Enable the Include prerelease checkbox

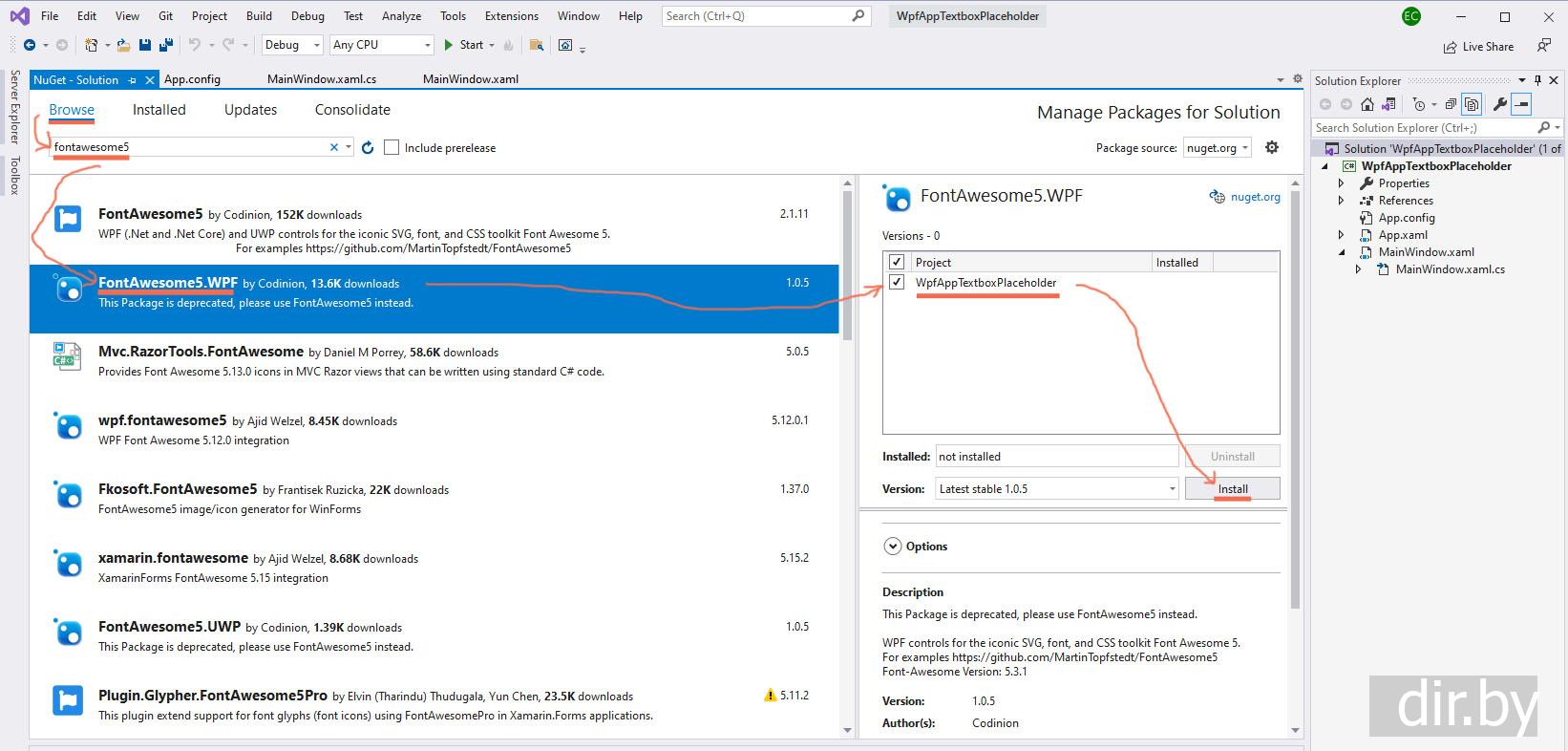pyautogui.click(x=392, y=147)
